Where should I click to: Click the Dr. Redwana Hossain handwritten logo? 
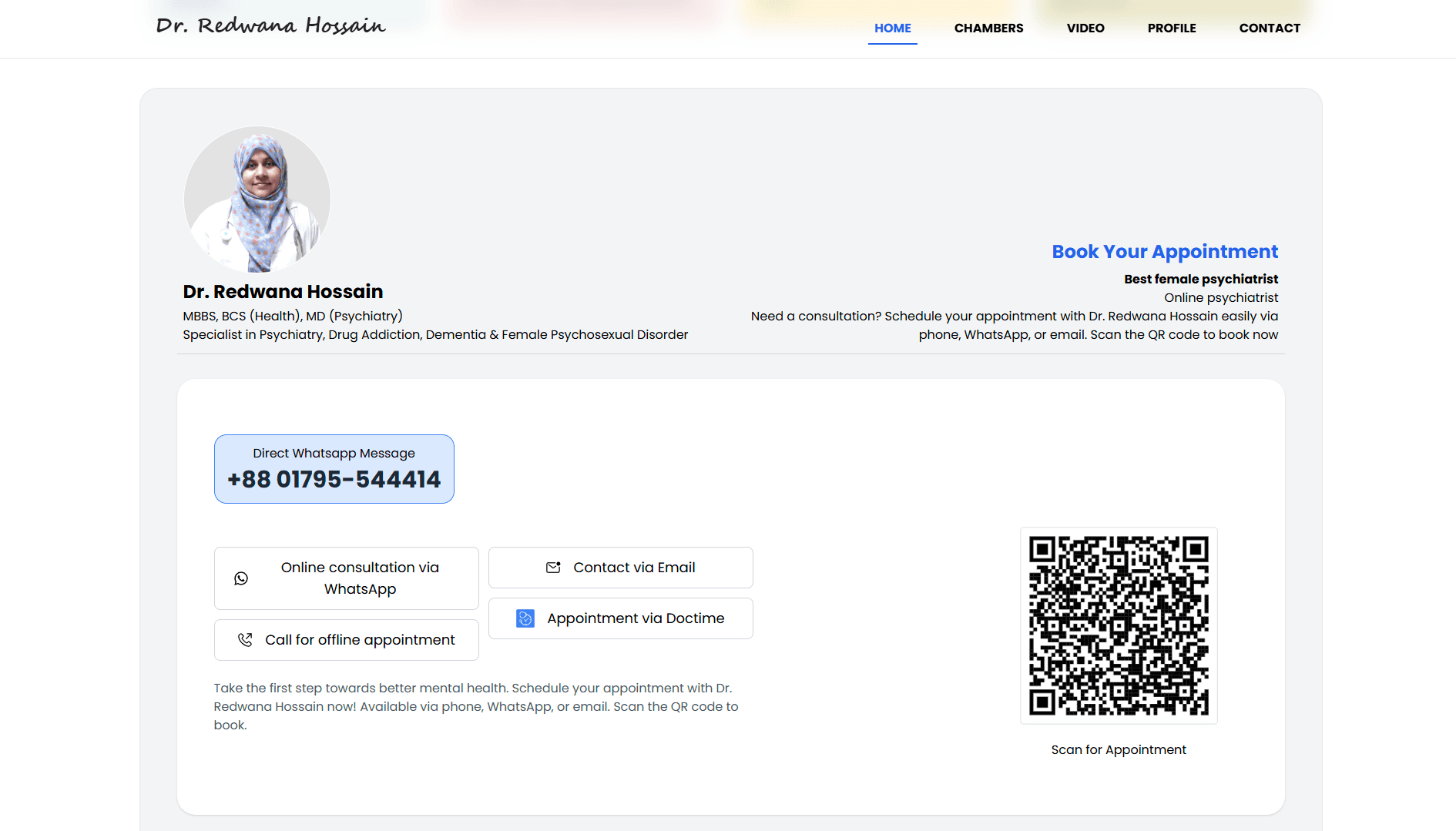pos(270,26)
